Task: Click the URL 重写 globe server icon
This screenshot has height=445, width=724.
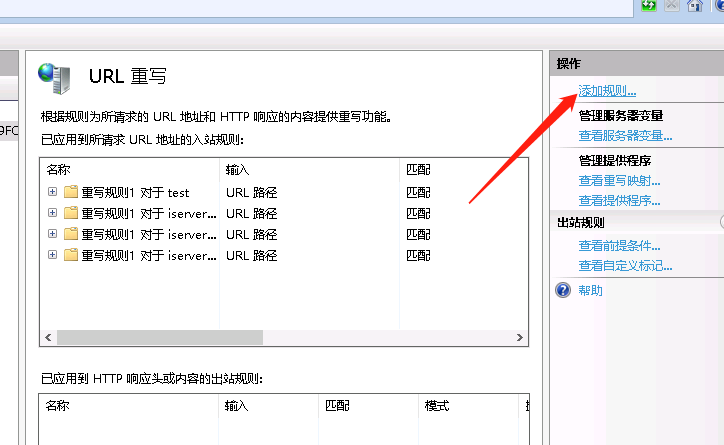Action: pos(54,78)
